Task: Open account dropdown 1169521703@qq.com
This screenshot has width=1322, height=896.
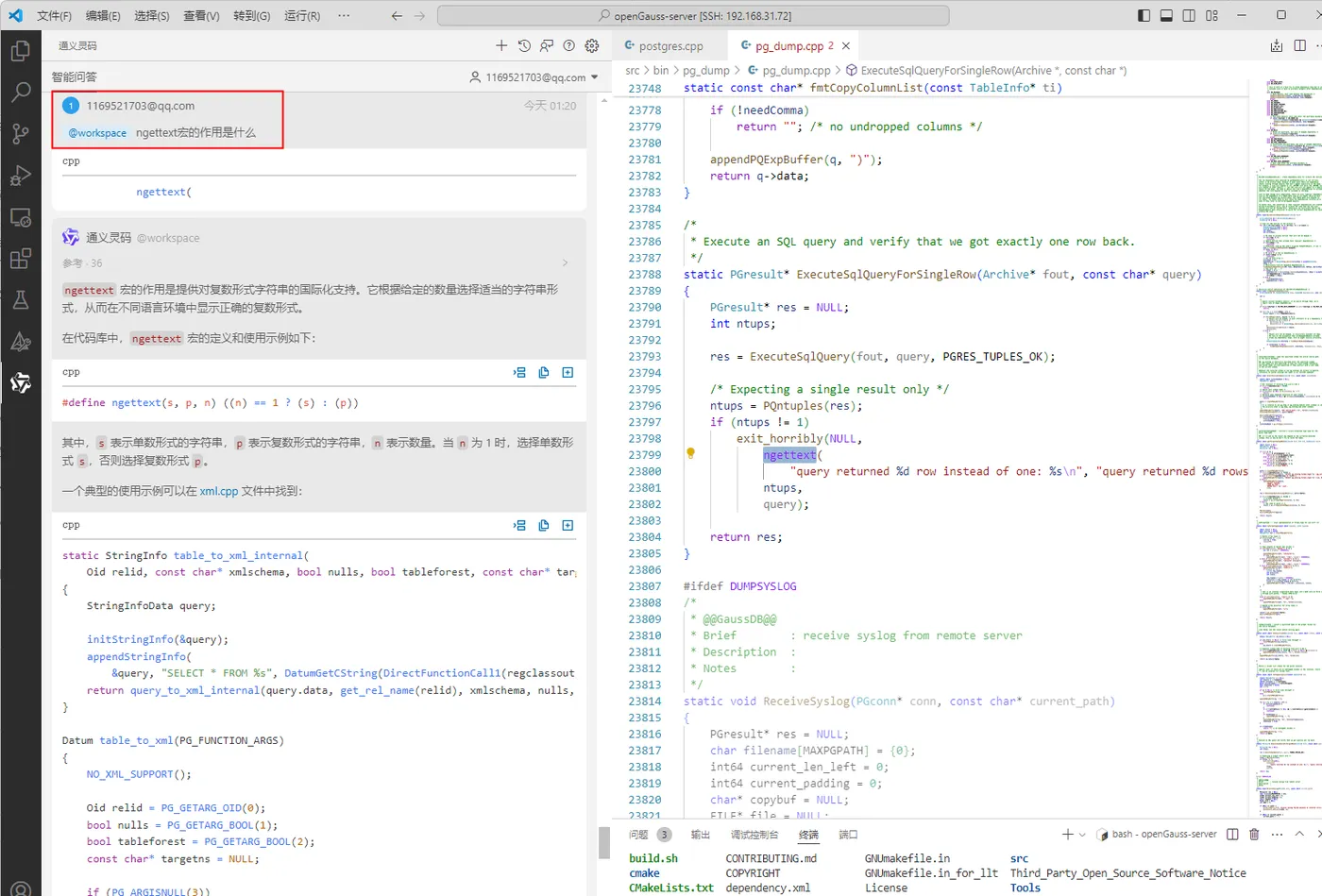Action: (534, 77)
